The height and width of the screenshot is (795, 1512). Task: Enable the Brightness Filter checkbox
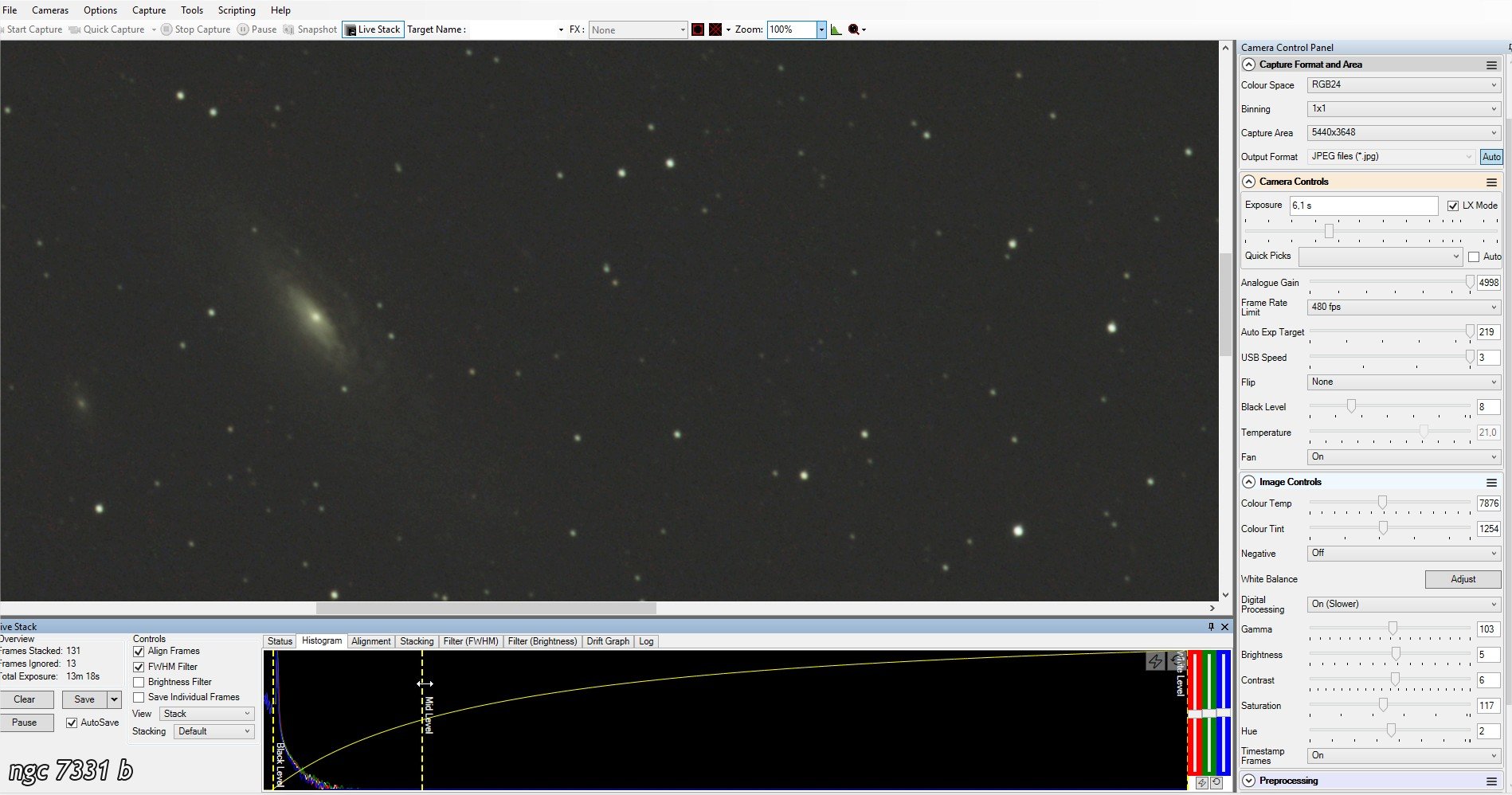[x=139, y=682]
